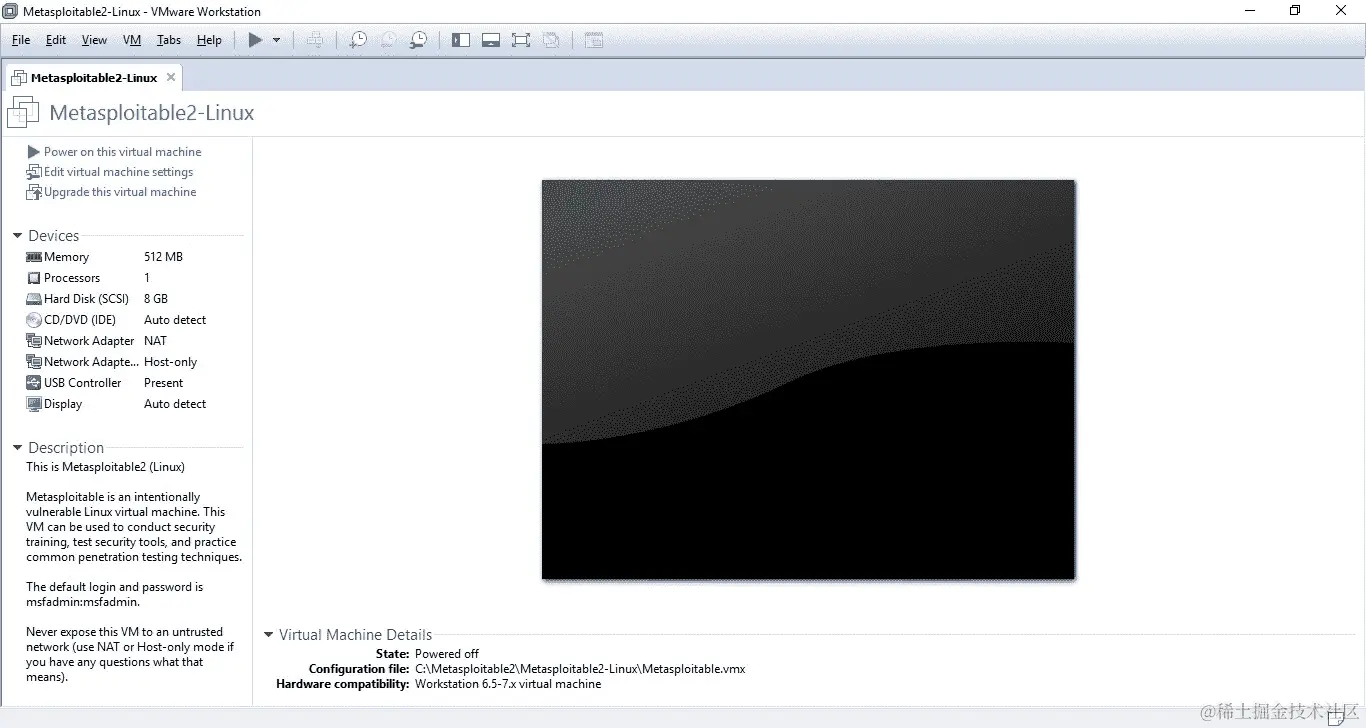
Task: Collapse the Devices section
Action: click(x=17, y=236)
